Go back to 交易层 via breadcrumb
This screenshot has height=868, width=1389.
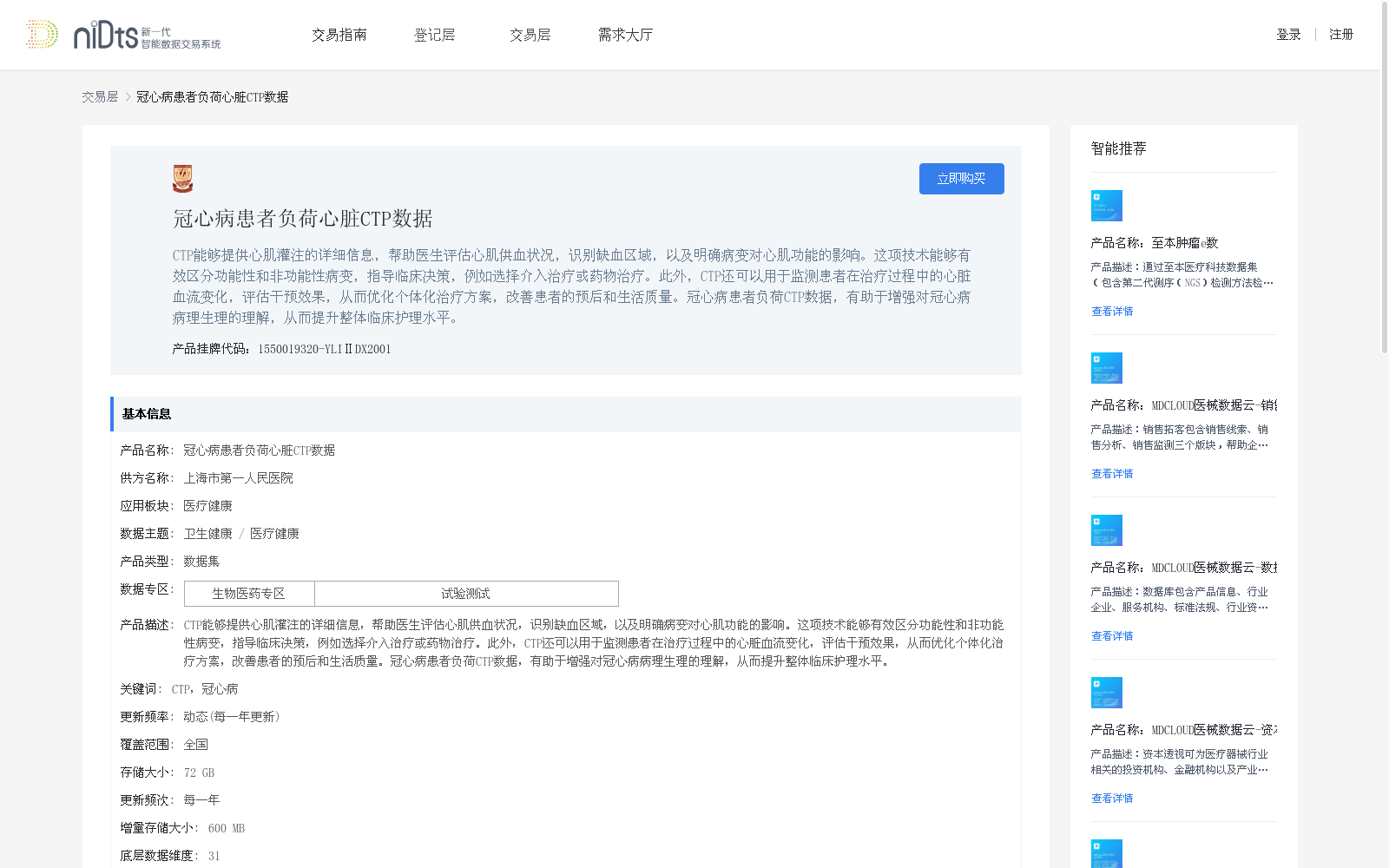pyautogui.click(x=100, y=97)
